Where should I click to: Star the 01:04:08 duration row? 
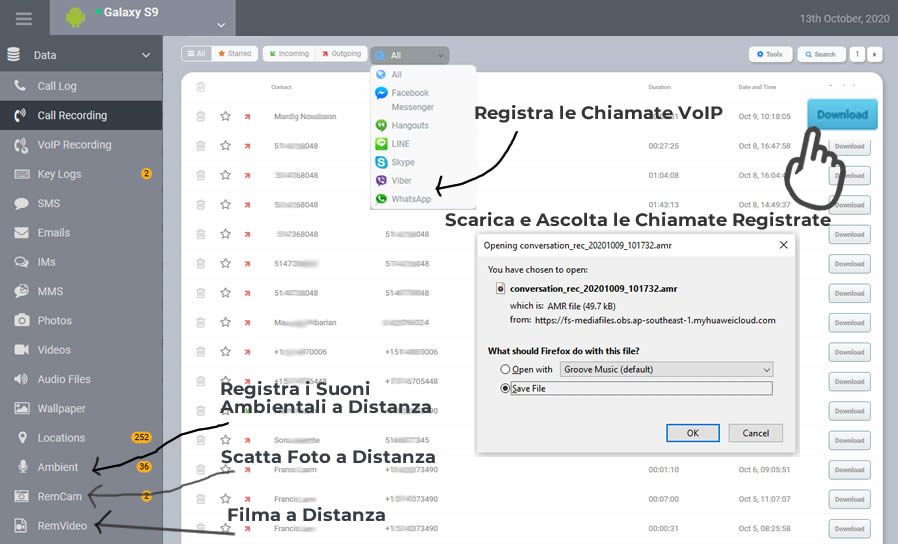[x=226, y=175]
